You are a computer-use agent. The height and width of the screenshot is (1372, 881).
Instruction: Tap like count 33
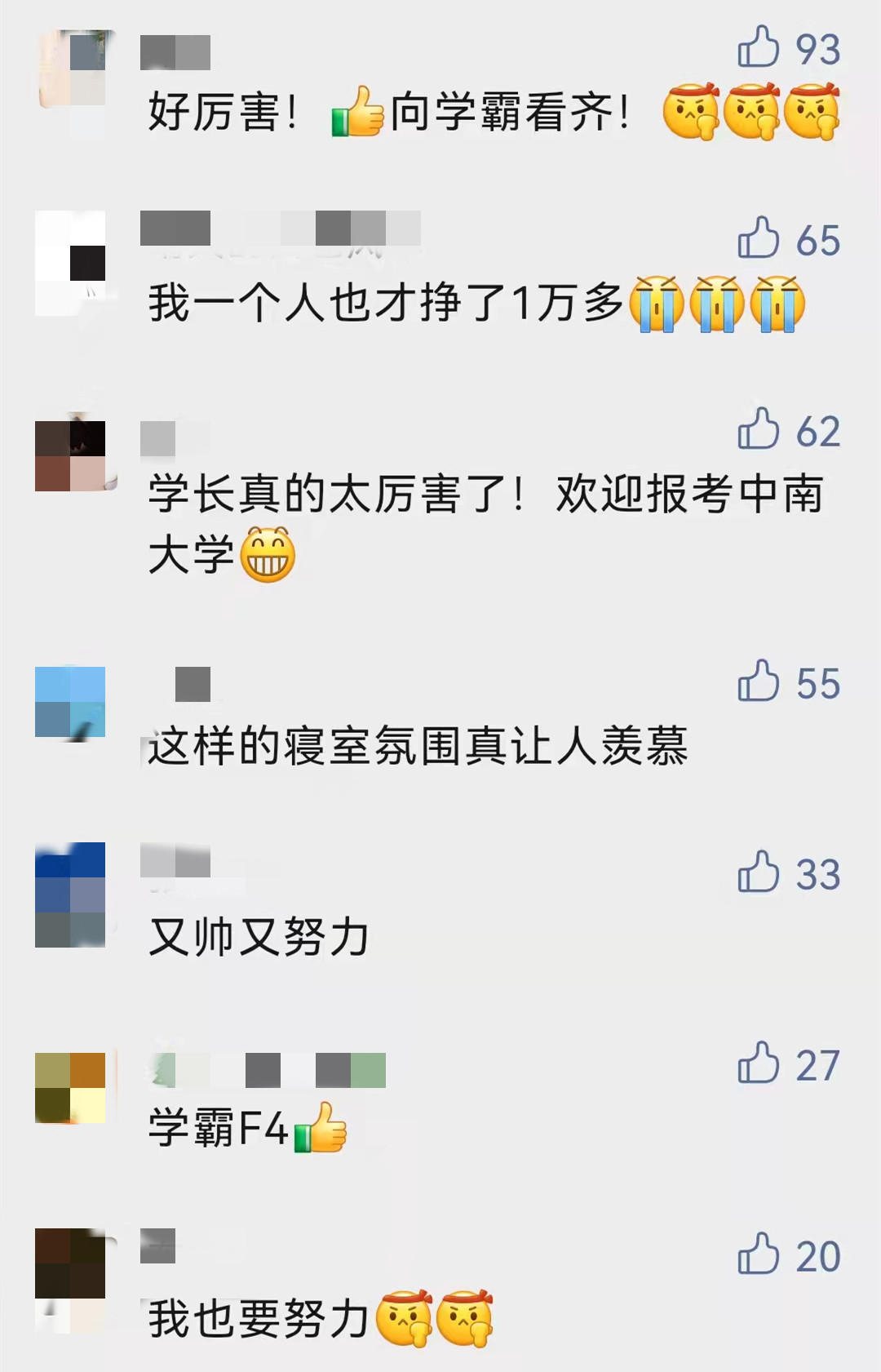click(817, 874)
